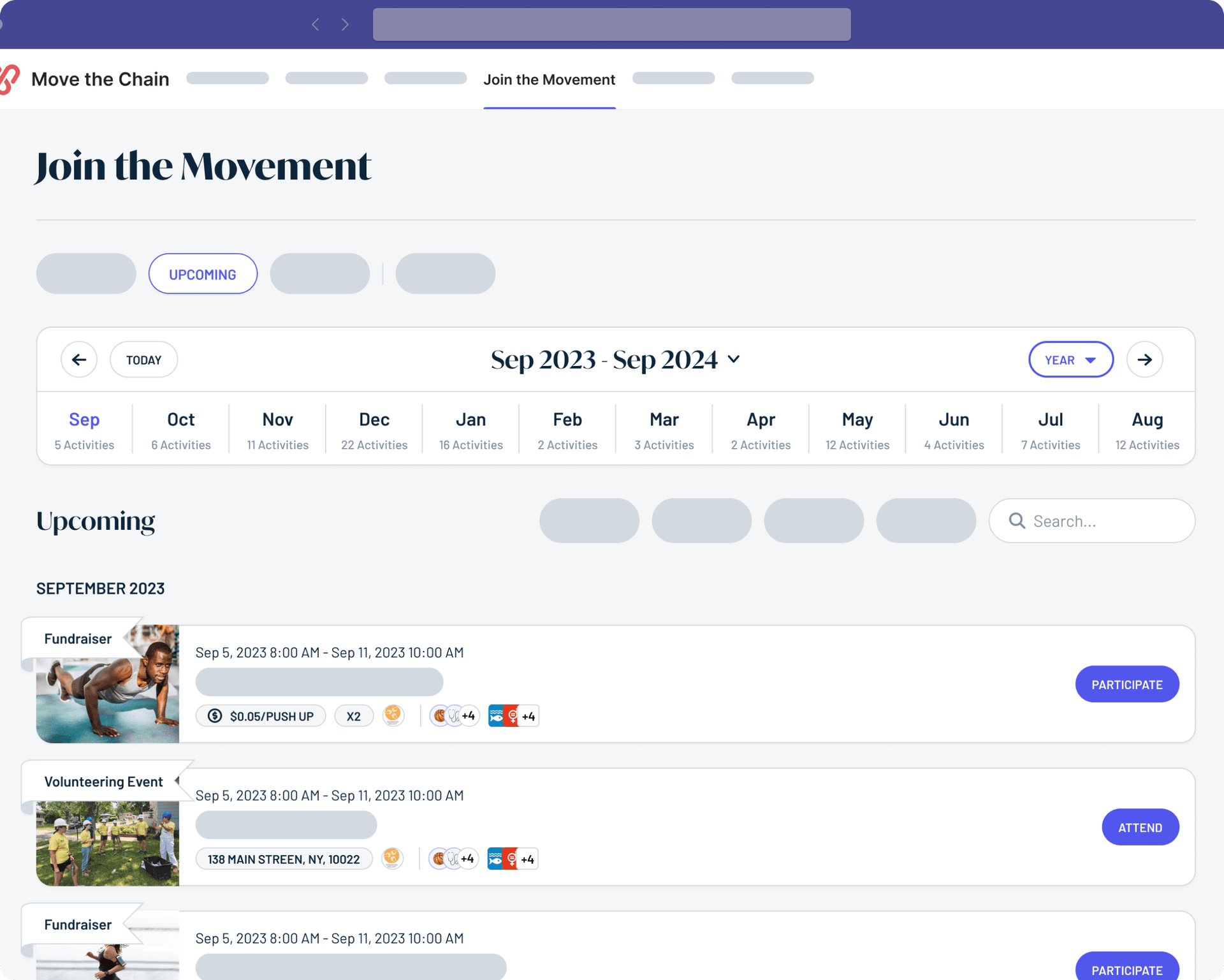This screenshot has height=980, width=1224.
Task: Click the X2 multiplier tag
Action: point(354,716)
